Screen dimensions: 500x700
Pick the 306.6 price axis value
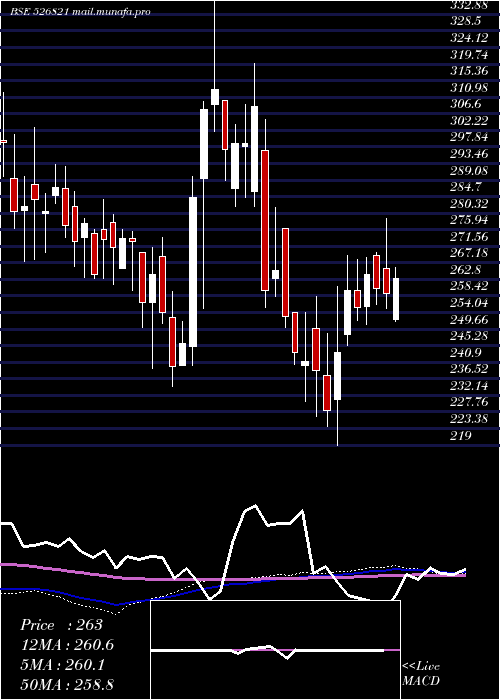tap(466, 104)
